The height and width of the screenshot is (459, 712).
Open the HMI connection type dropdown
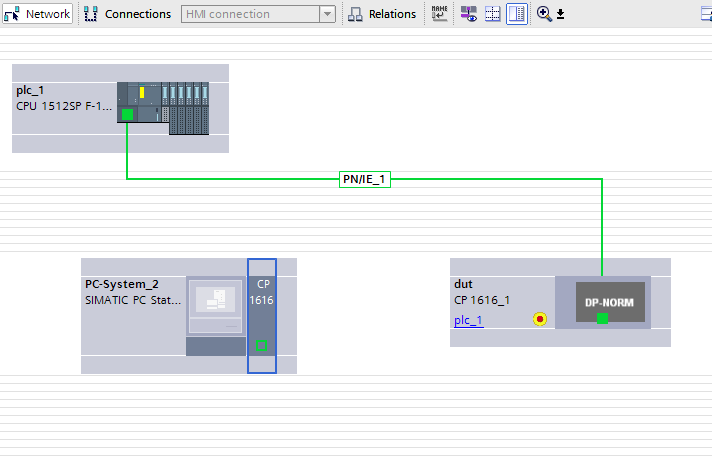click(327, 14)
